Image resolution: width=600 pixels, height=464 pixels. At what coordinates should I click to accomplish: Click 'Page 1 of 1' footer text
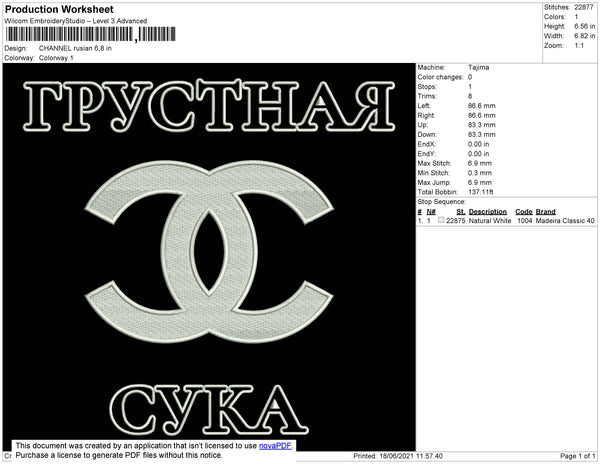point(577,456)
